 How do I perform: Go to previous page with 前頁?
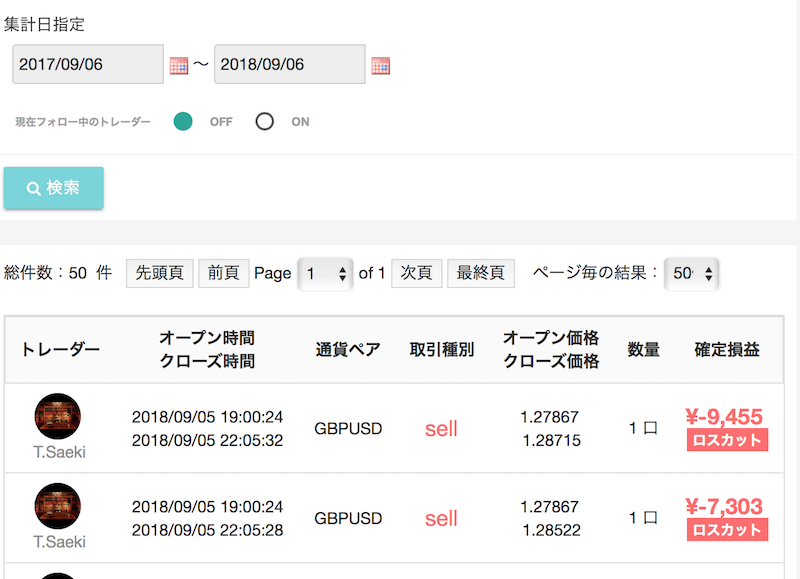(x=223, y=273)
